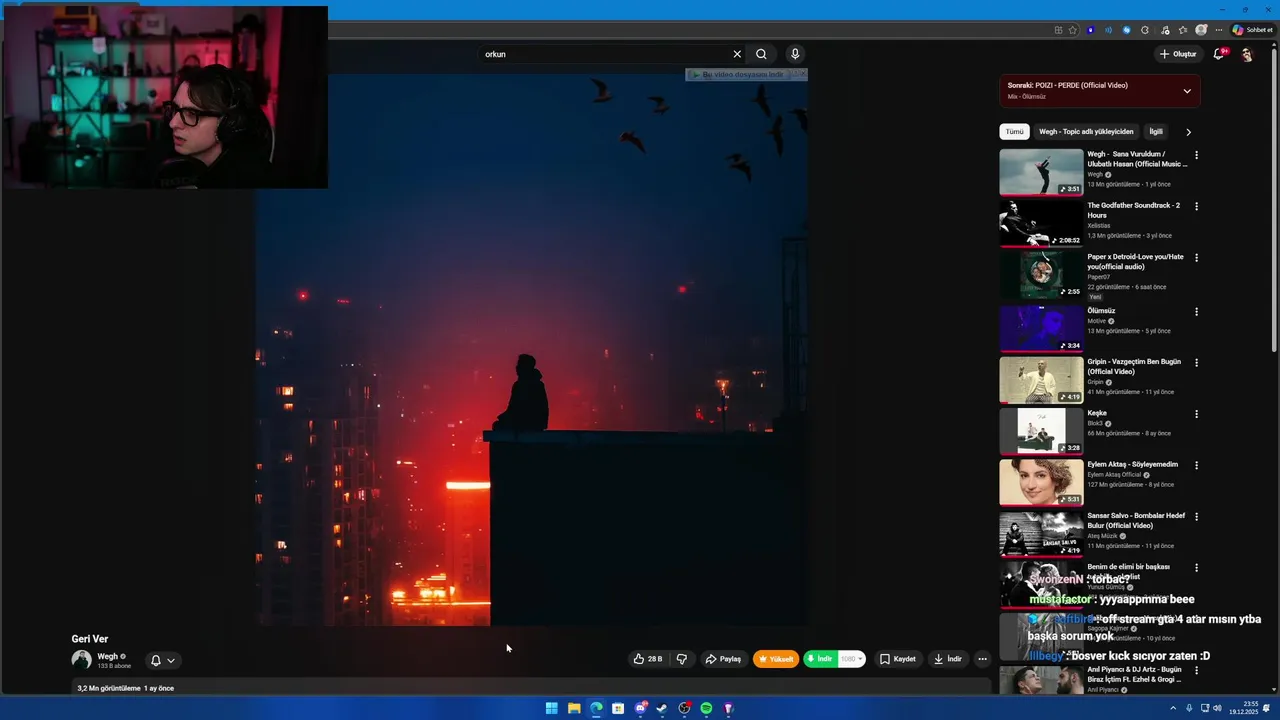Open the Eylem Aktaş - Söyleyemedim thumbnail
1280x720 pixels.
point(1041,482)
